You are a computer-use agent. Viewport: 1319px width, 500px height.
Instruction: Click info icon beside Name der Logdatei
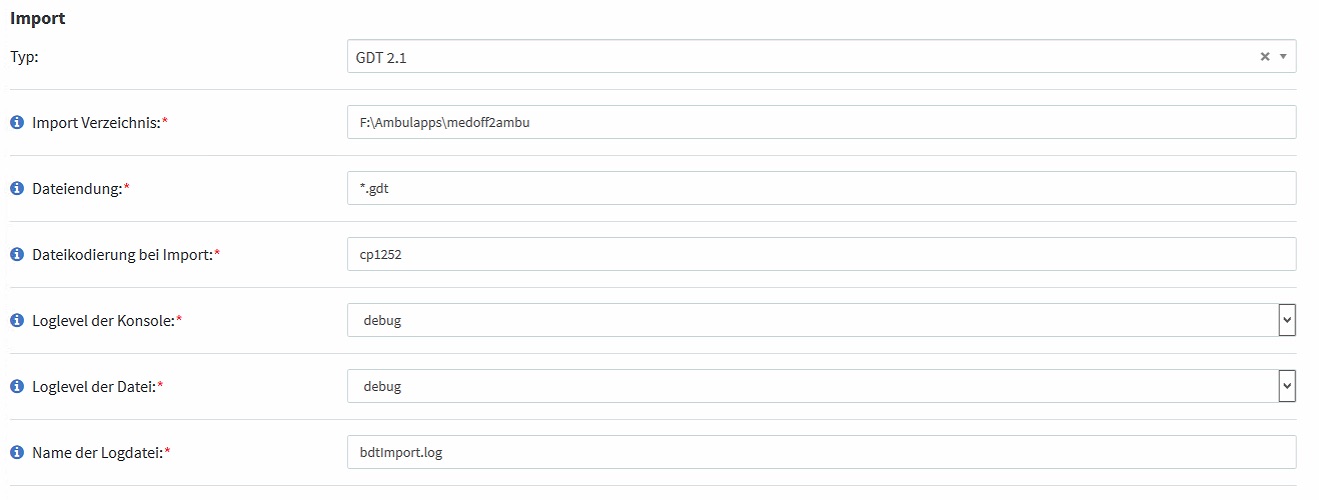(17, 453)
